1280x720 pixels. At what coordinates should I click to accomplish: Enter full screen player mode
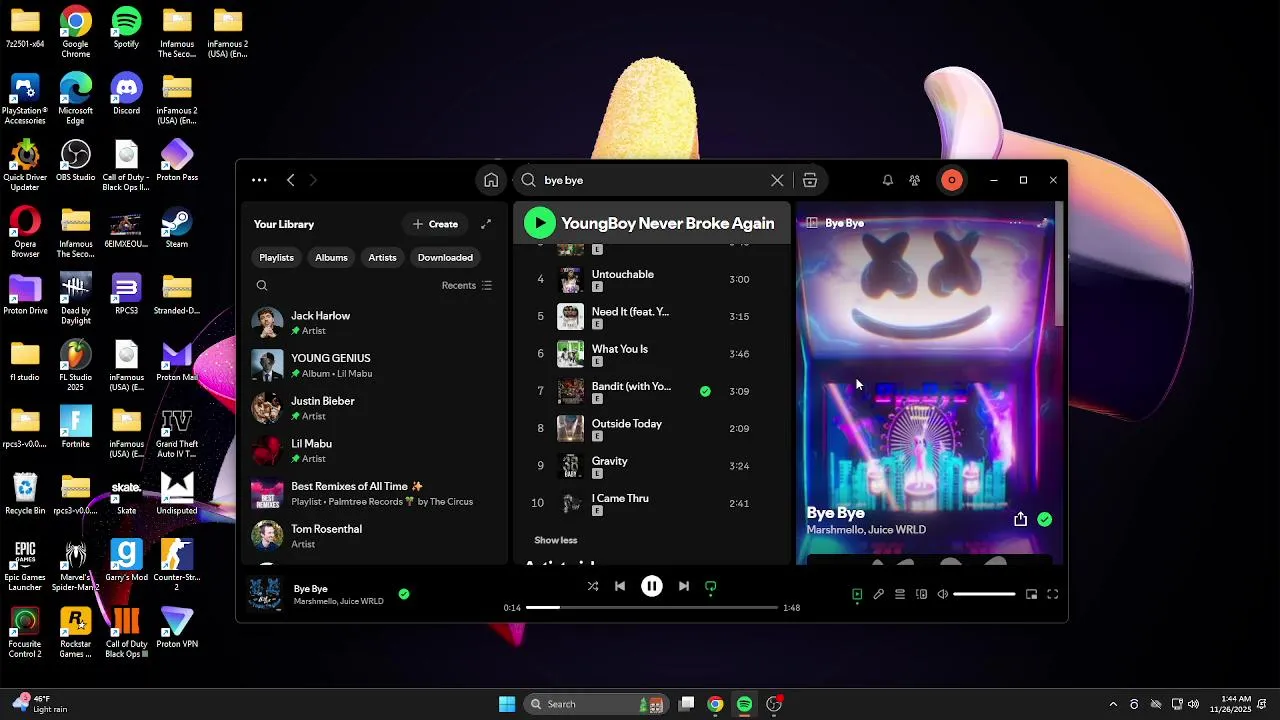[1052, 595]
